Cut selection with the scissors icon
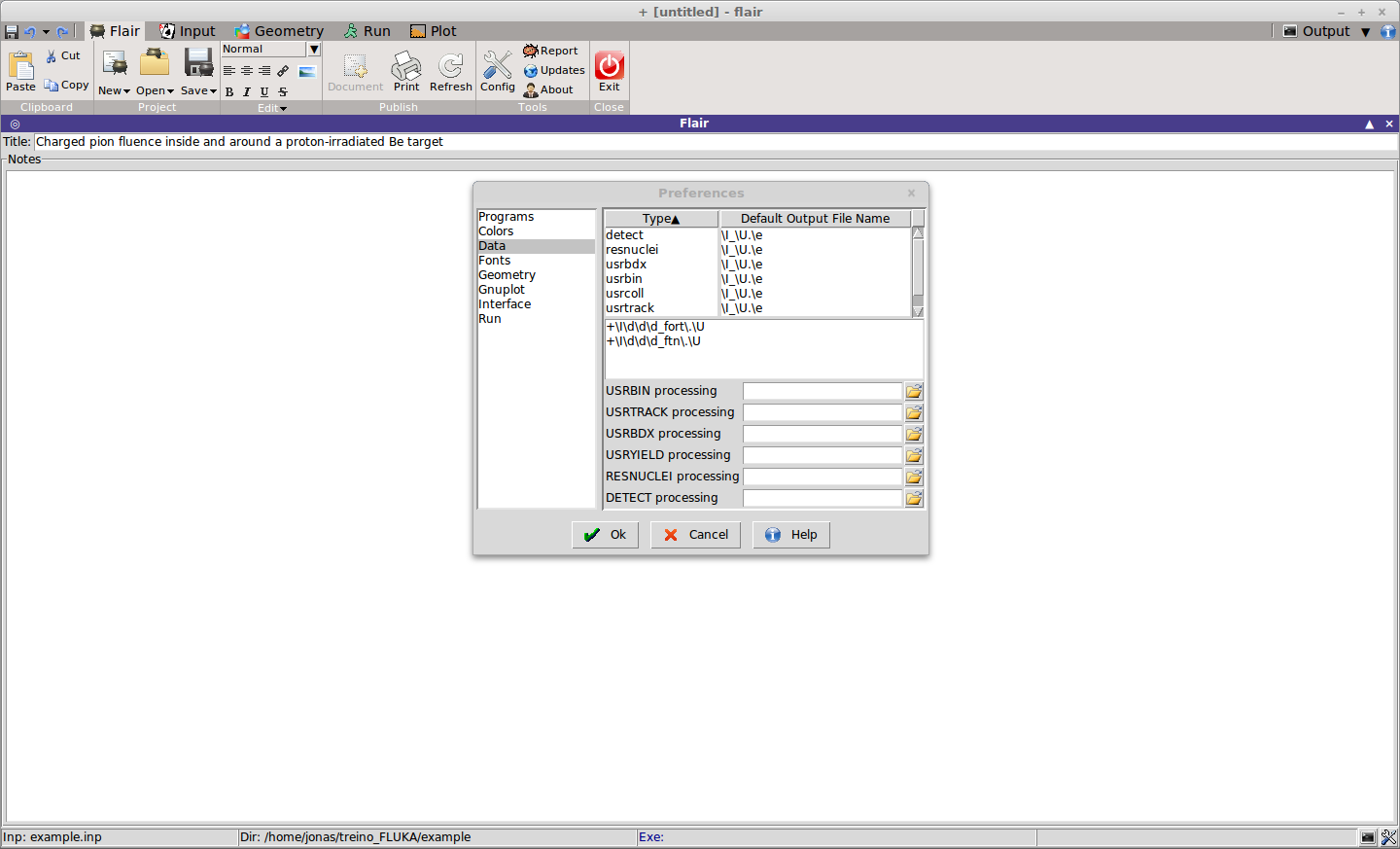Viewport: 1400px width, 849px height. coord(52,56)
